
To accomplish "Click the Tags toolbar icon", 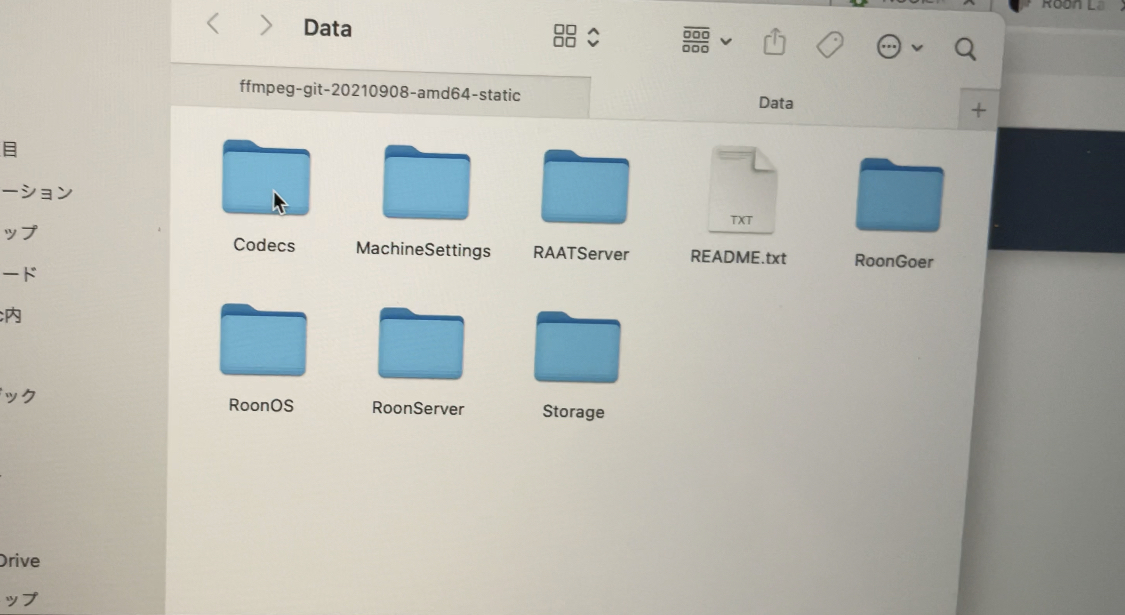I will pyautogui.click(x=829, y=45).
